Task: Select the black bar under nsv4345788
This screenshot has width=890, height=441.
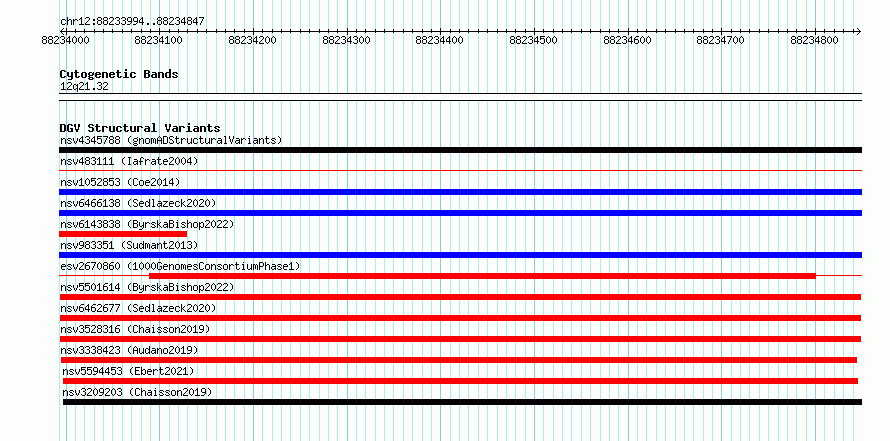Action: pos(460,150)
